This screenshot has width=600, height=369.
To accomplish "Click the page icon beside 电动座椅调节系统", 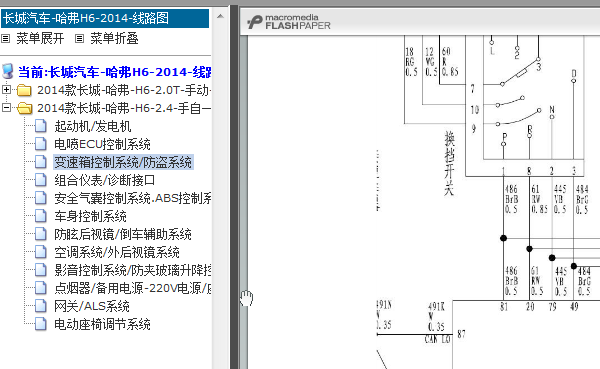I will [41, 324].
